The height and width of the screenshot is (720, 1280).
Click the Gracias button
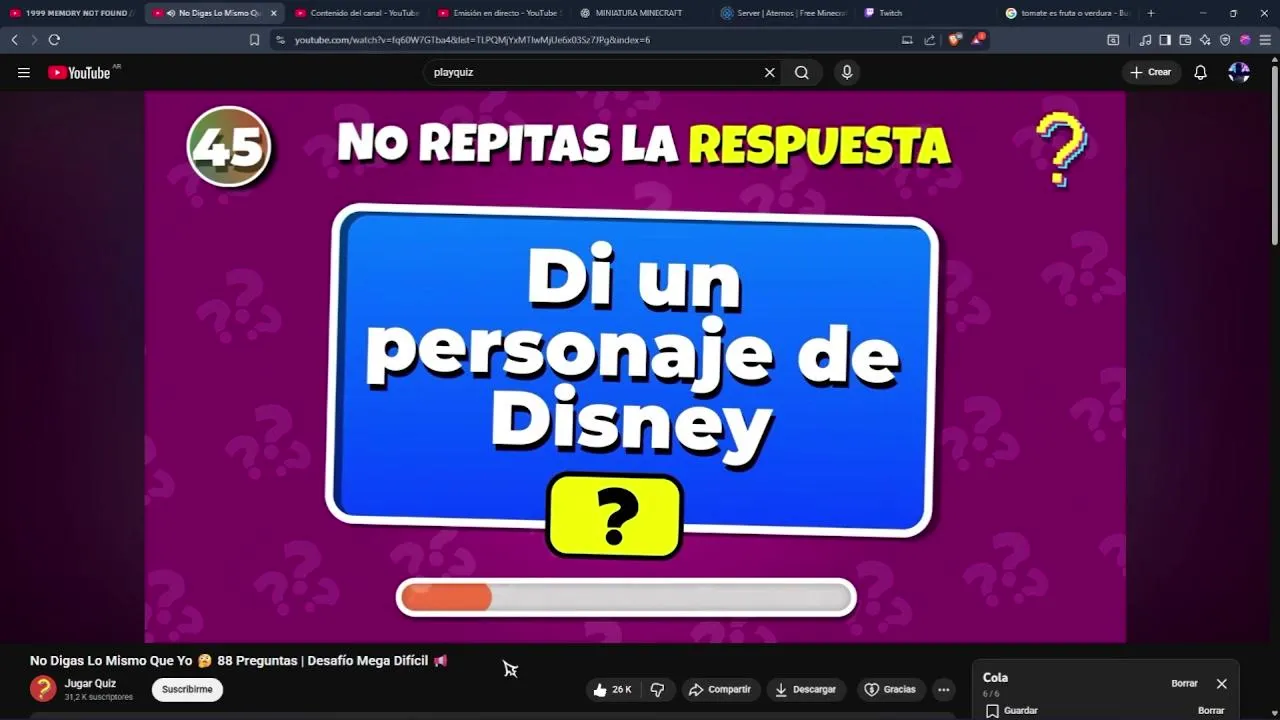(890, 689)
